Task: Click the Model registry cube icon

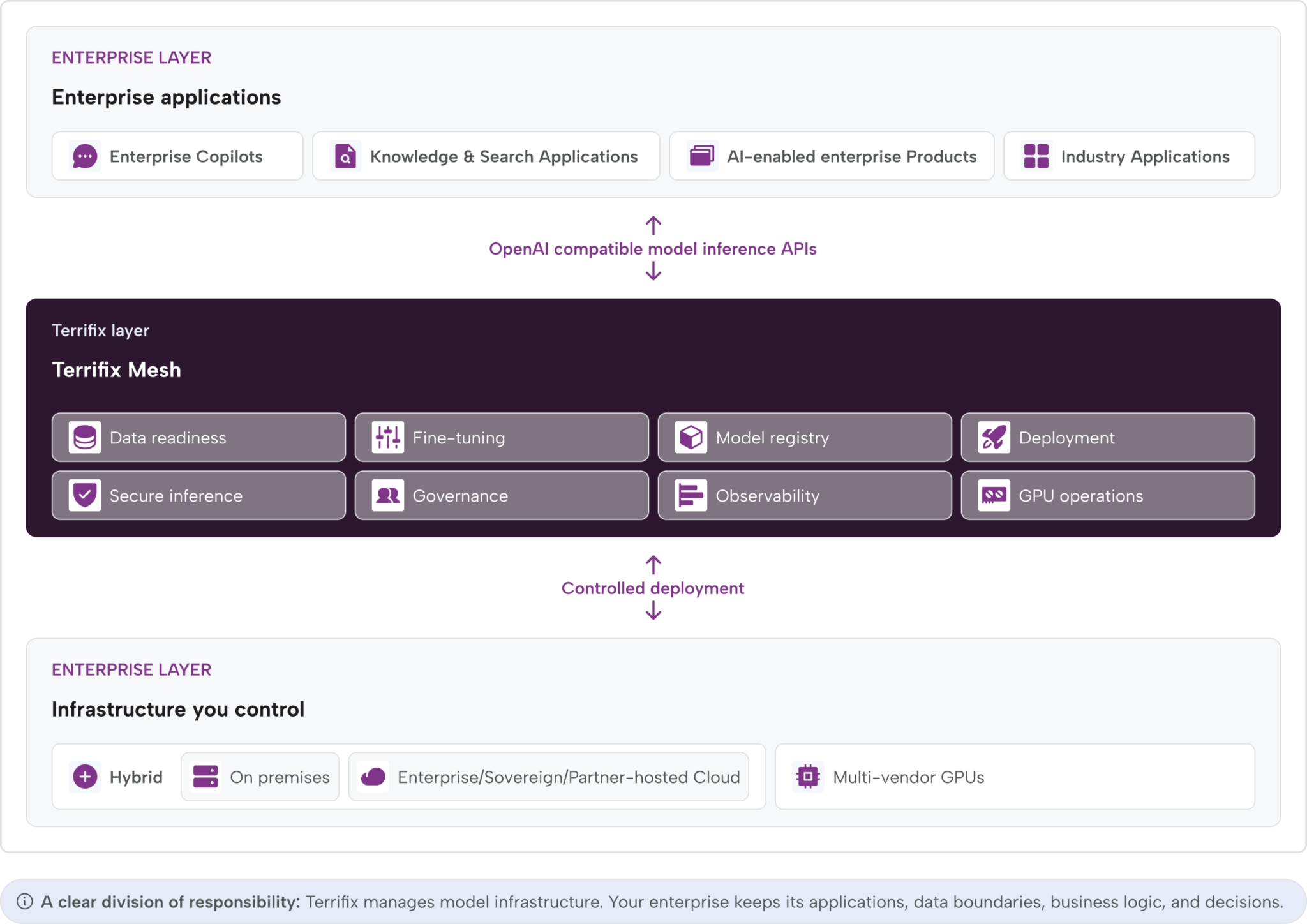Action: (691, 438)
